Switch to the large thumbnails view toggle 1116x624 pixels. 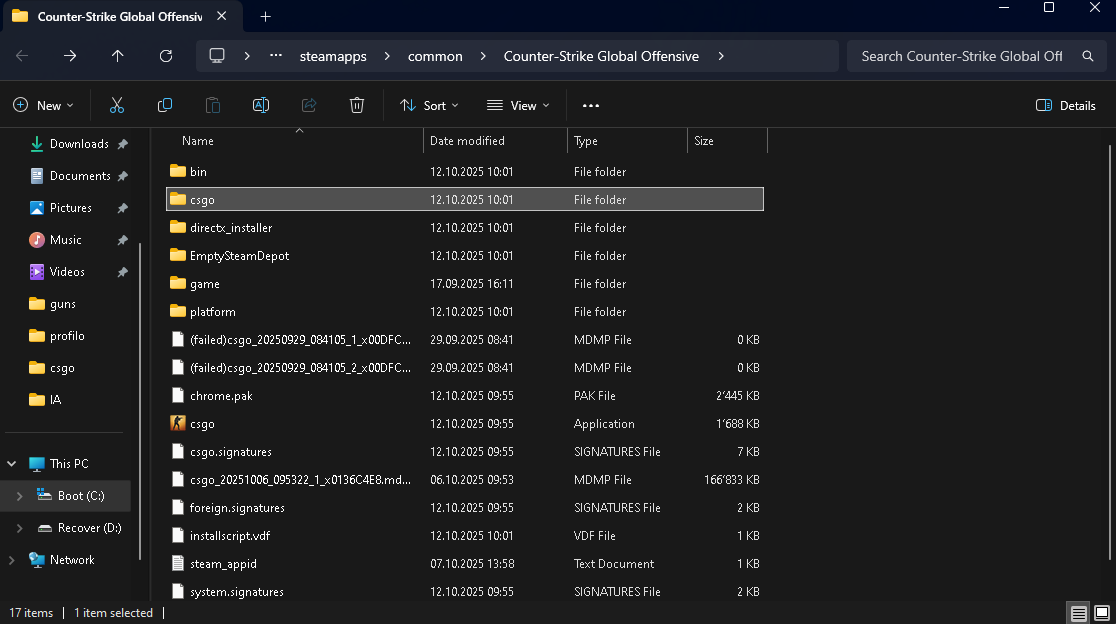tap(1101, 613)
